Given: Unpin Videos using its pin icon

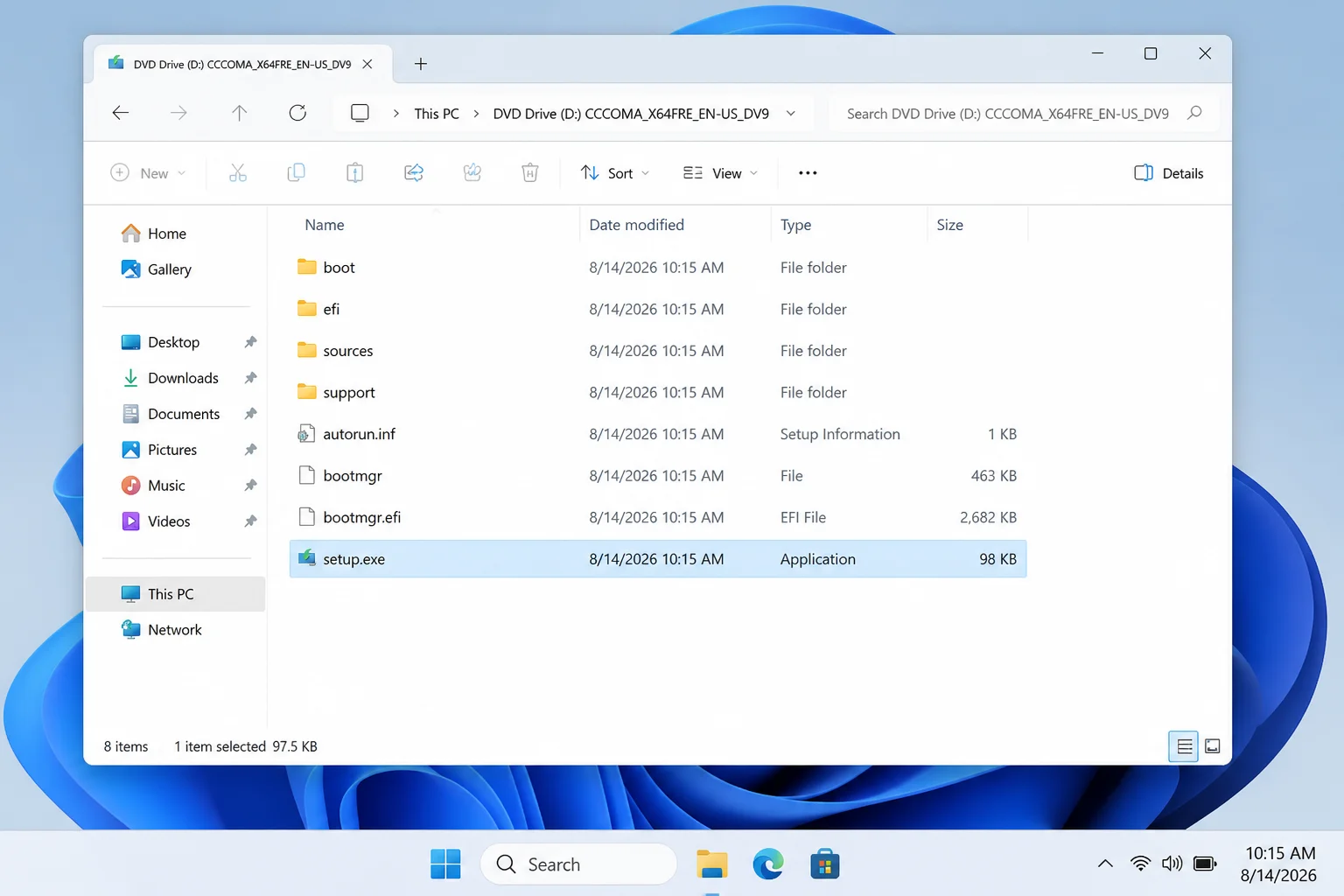Looking at the screenshot, I should coord(250,521).
